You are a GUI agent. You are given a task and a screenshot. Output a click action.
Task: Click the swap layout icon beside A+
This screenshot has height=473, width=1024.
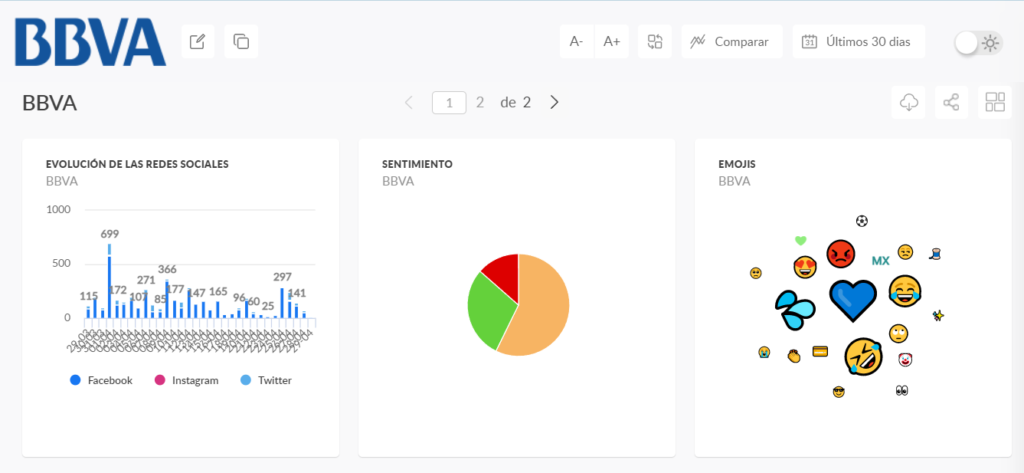click(x=655, y=42)
